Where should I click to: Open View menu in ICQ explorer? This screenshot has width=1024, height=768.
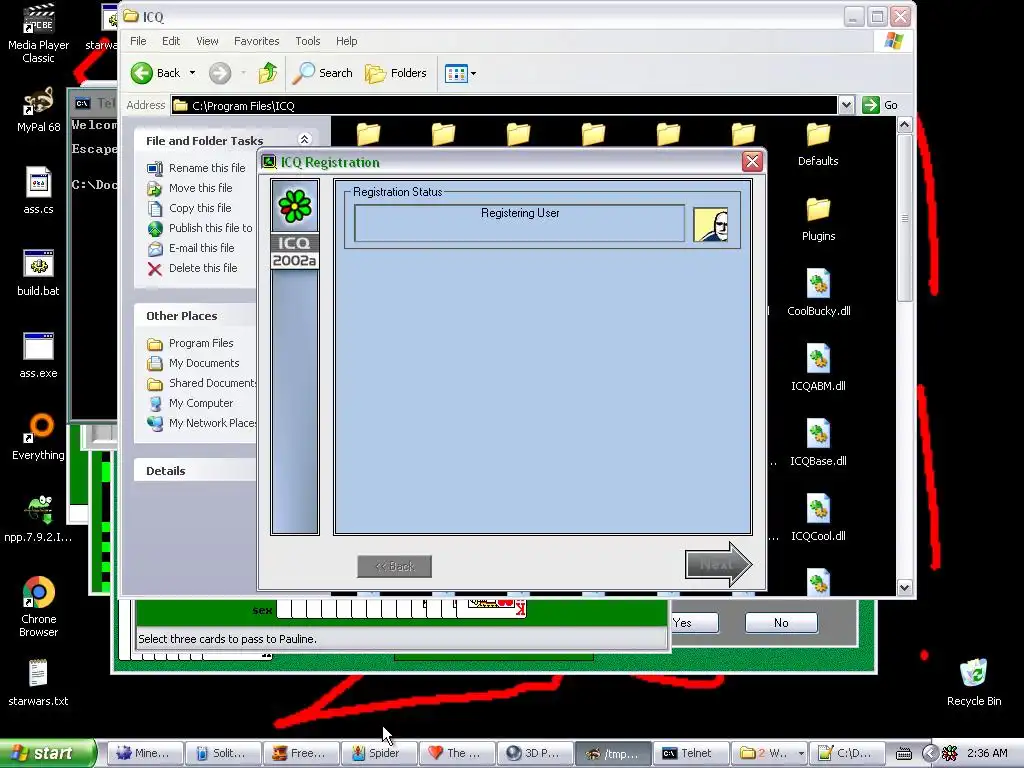[x=208, y=41]
